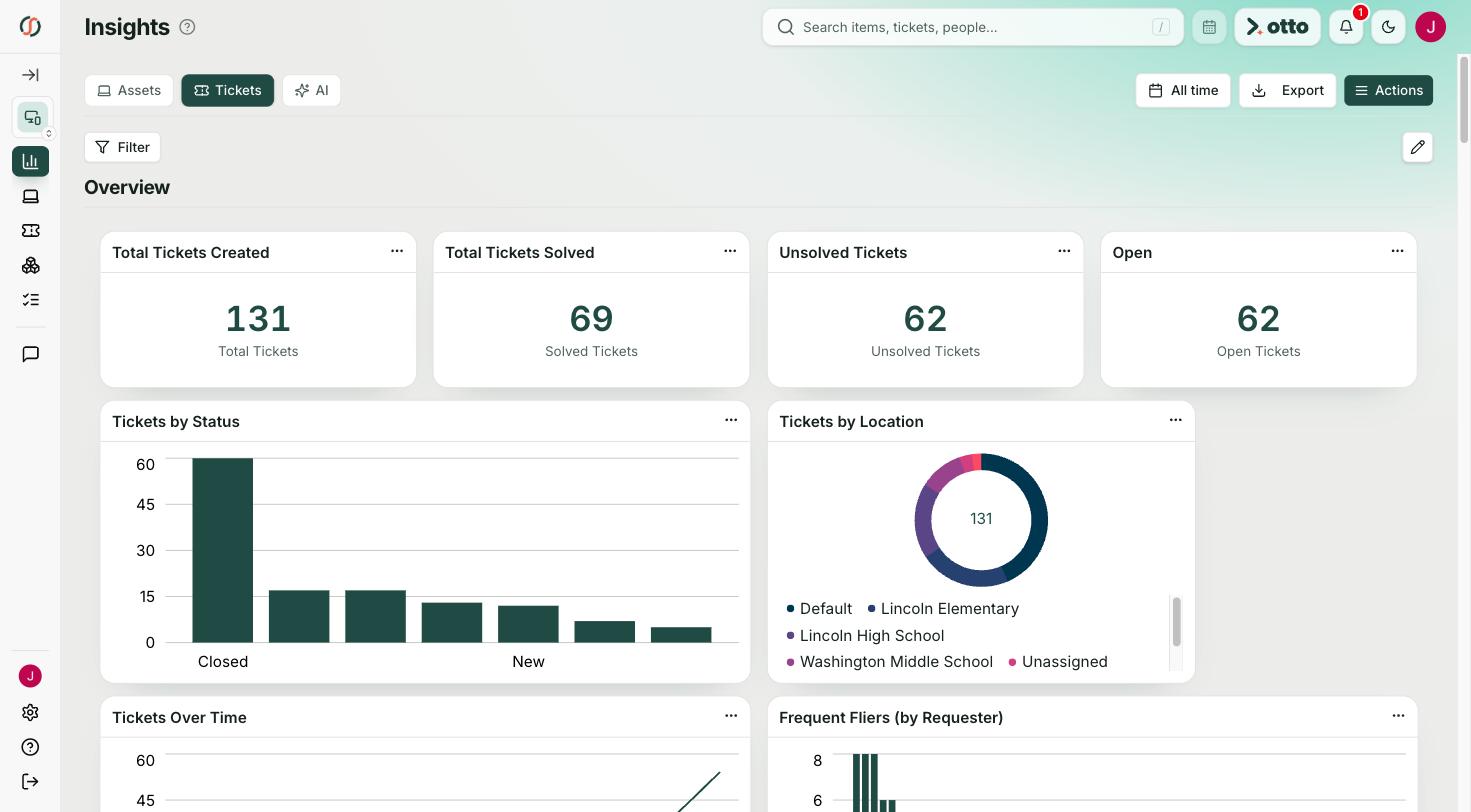This screenshot has height=812, width=1471.
Task: Click the J avatar in the sidebar
Action: point(30,676)
